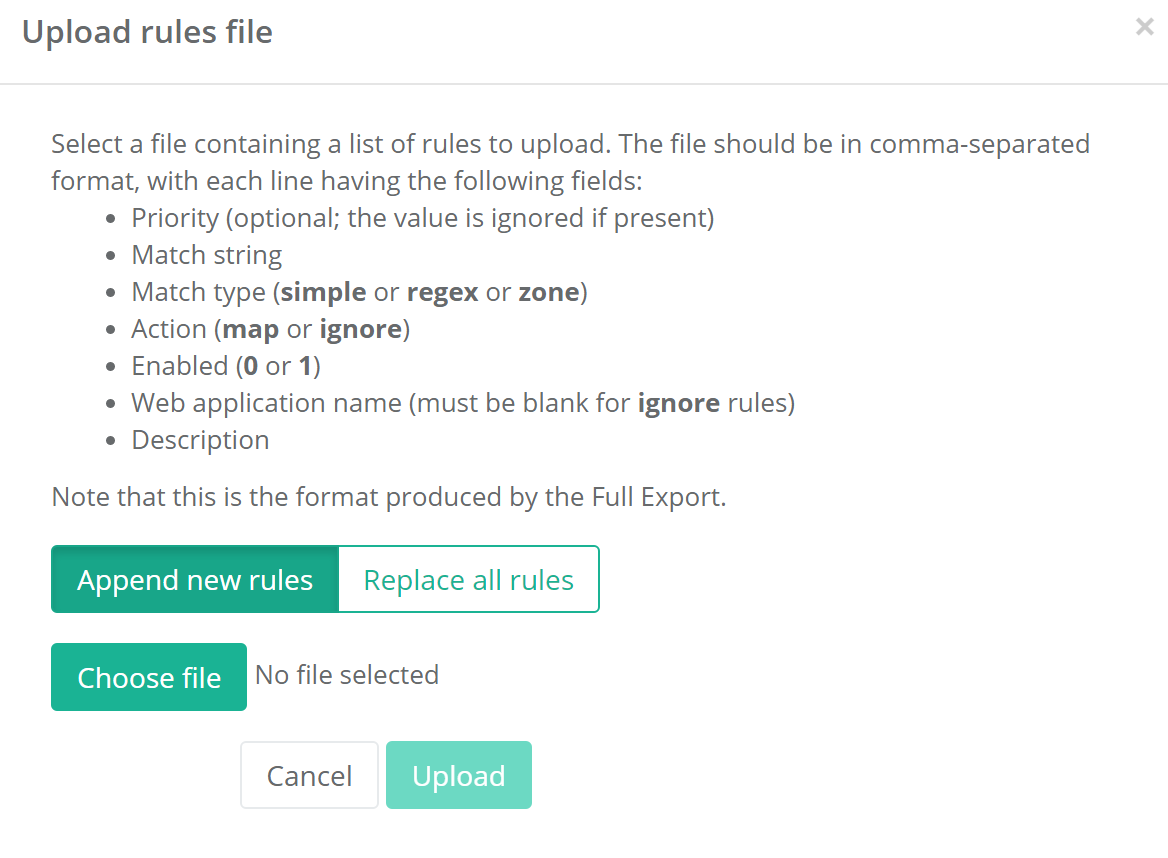Click the Upload rules file title
This screenshot has width=1168, height=858.
point(147,32)
